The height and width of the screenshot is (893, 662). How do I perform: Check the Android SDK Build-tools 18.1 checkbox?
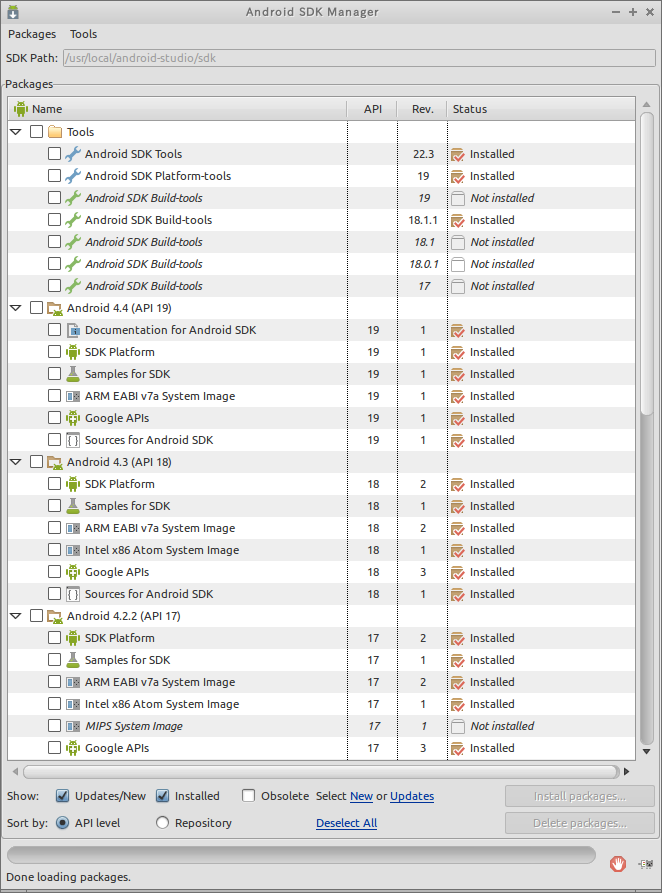[x=54, y=241]
